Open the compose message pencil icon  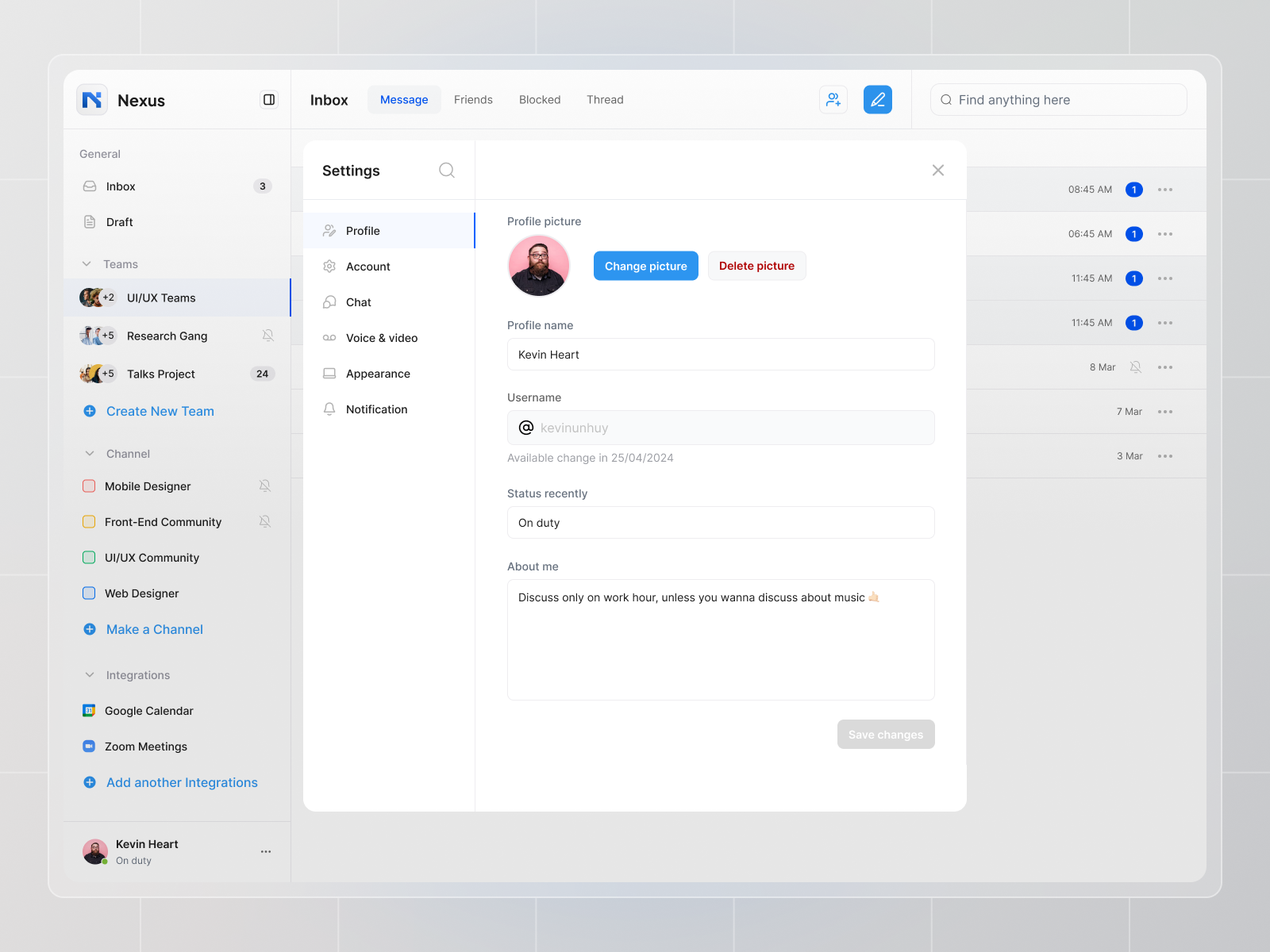[x=877, y=99]
